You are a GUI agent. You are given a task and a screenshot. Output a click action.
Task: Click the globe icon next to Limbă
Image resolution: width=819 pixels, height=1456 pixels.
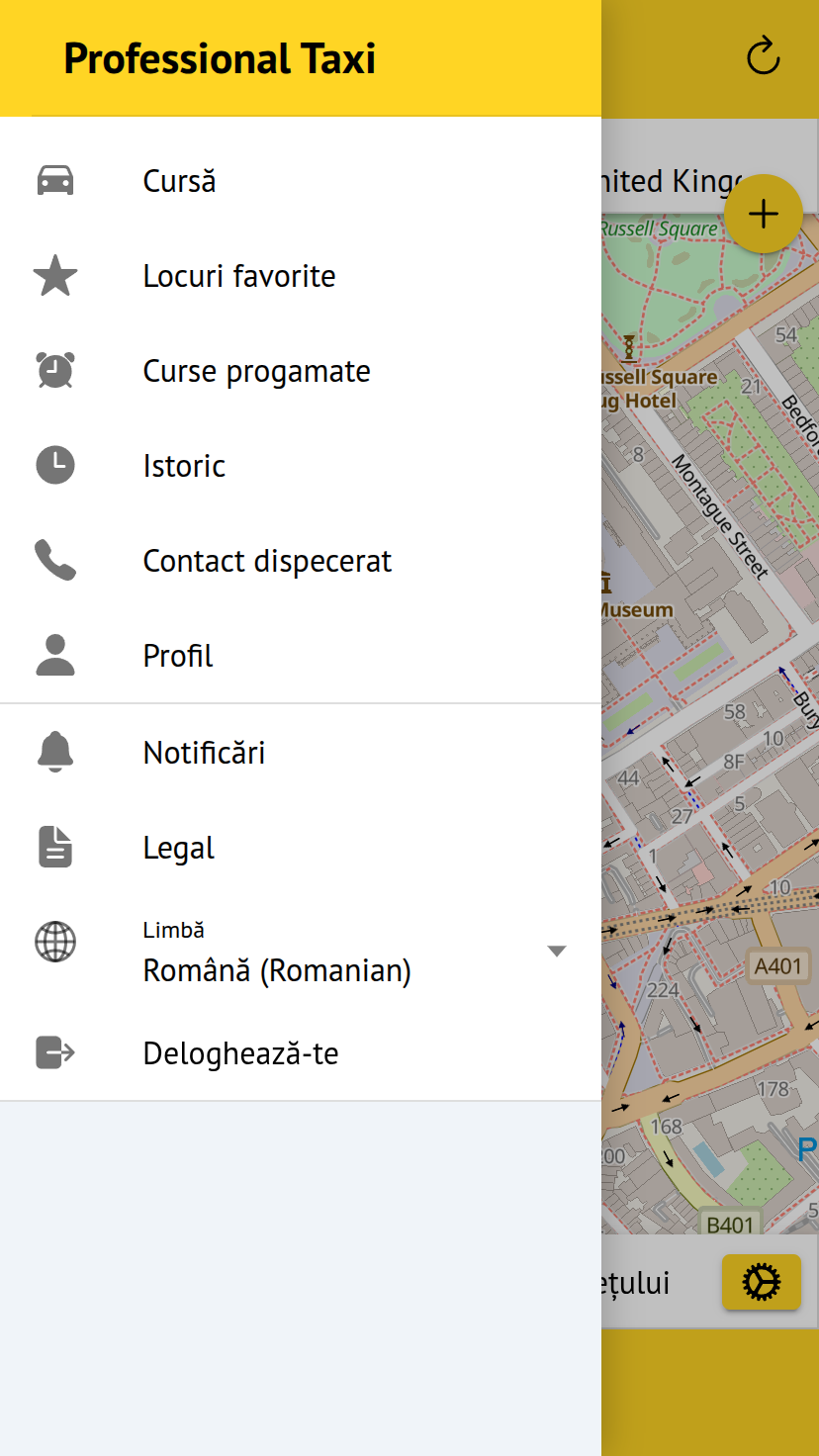[55, 942]
